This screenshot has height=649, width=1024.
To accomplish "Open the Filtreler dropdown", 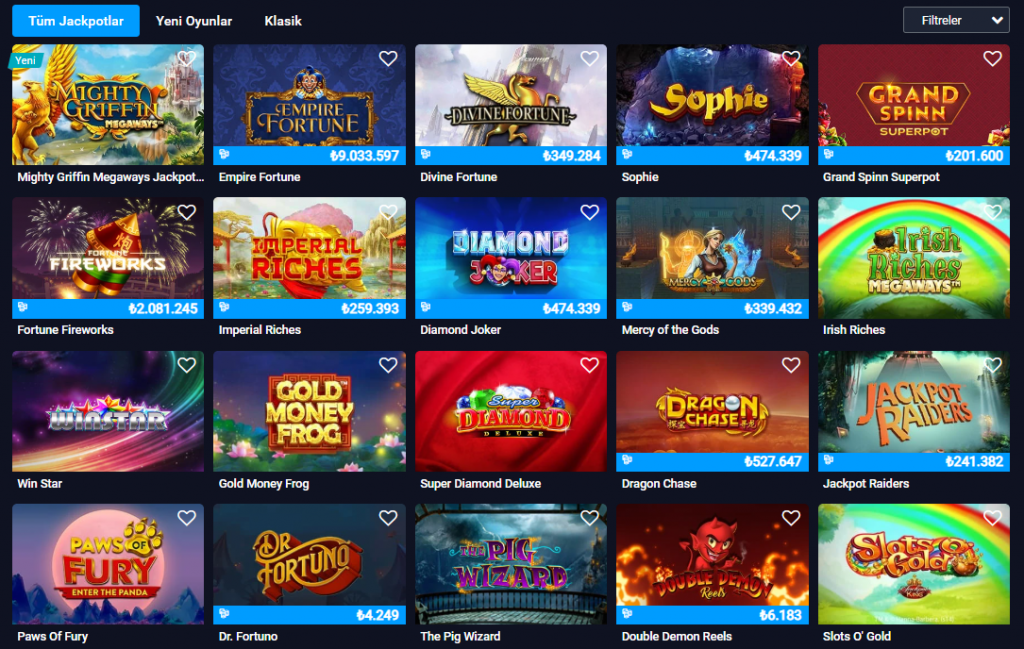I will 956,20.
